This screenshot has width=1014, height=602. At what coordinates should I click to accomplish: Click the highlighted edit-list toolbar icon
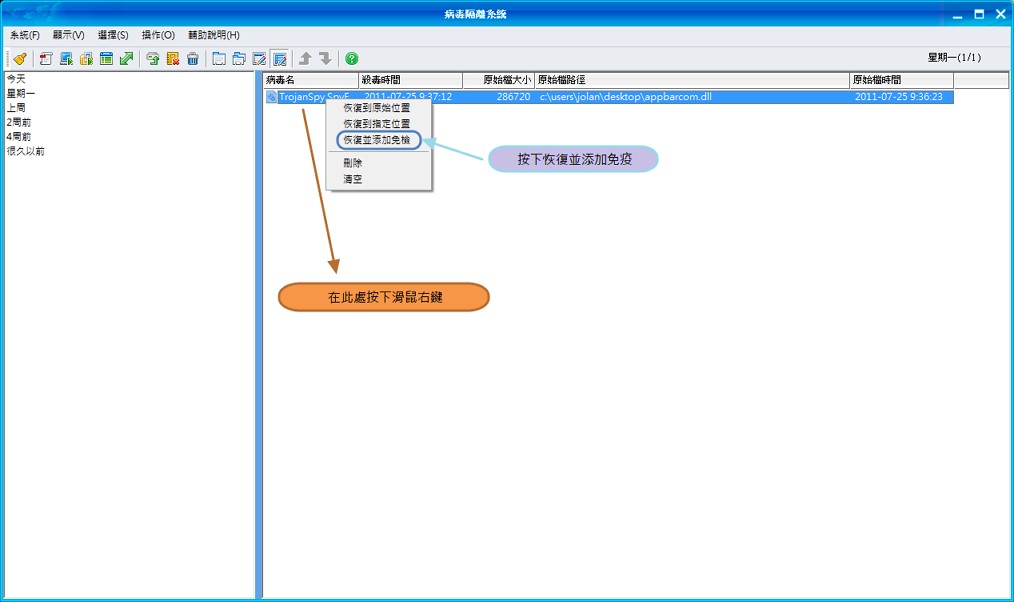[x=278, y=57]
